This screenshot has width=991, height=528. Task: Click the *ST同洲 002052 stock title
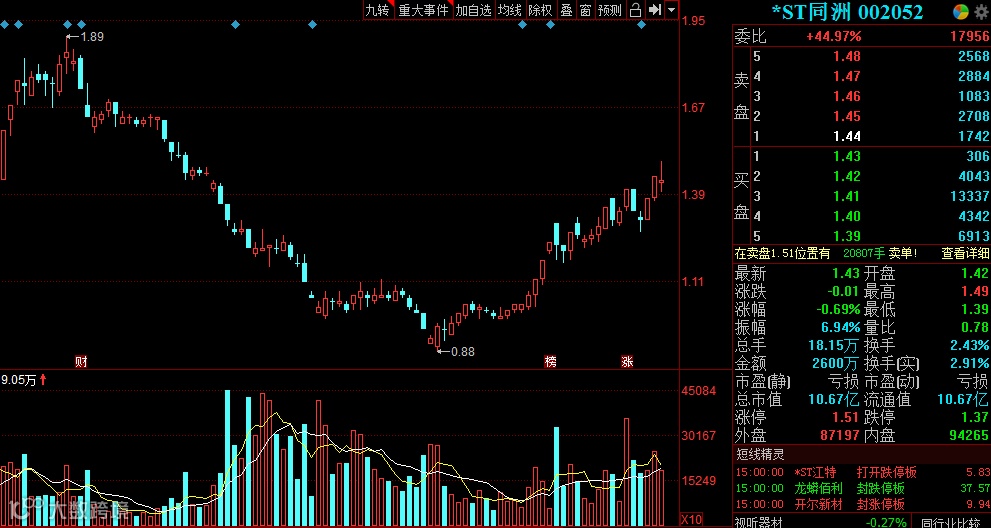[847, 12]
